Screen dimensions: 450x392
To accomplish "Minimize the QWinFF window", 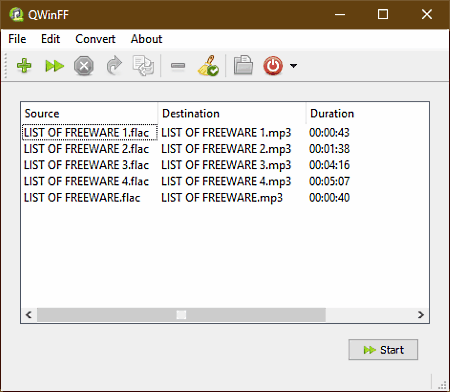I will [340, 14].
